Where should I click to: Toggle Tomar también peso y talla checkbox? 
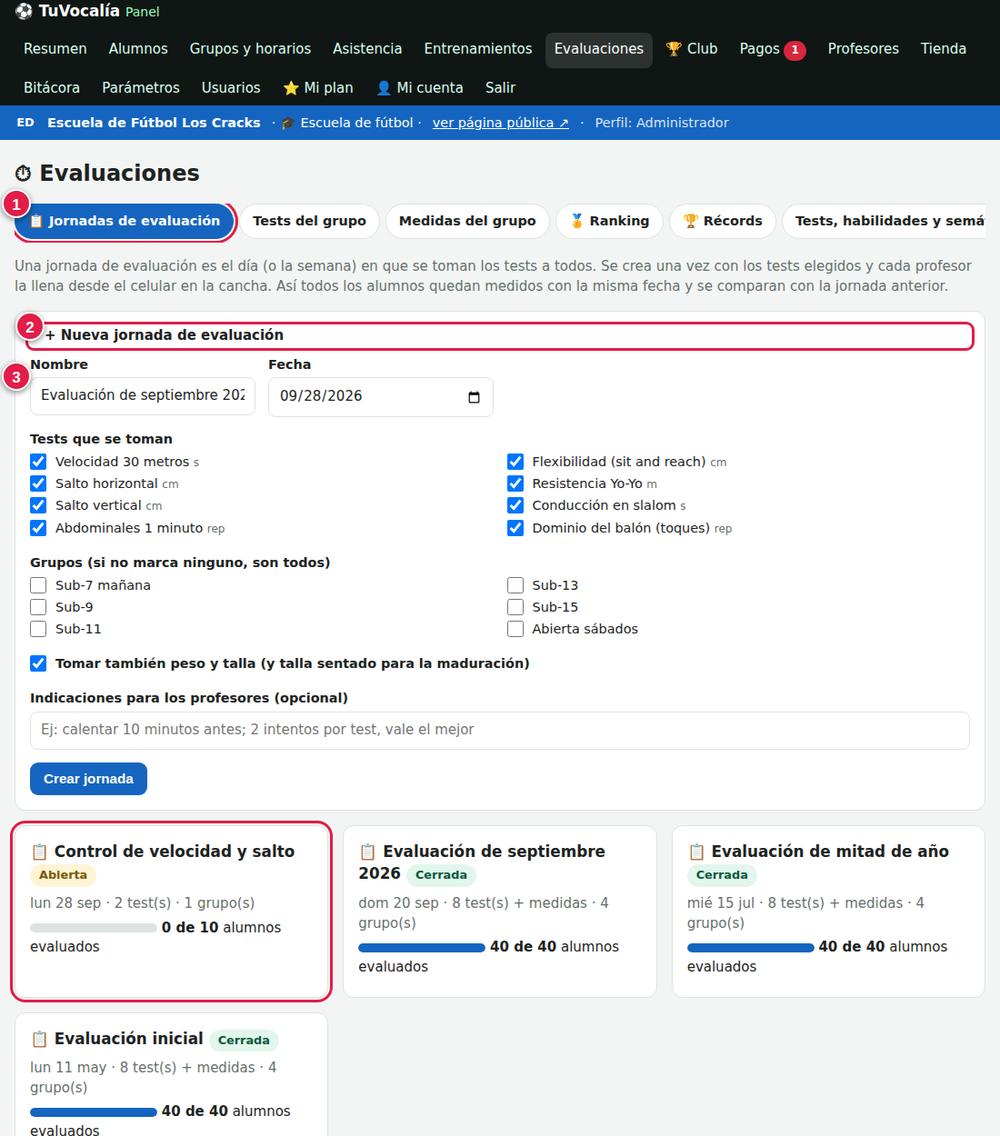(x=38, y=664)
